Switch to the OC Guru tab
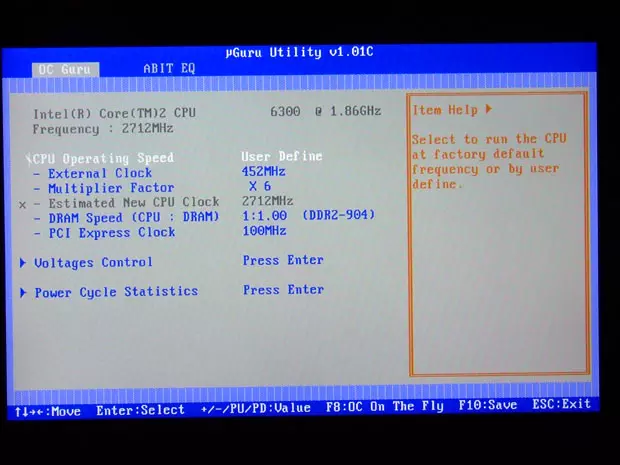The image size is (620, 465). point(65,70)
